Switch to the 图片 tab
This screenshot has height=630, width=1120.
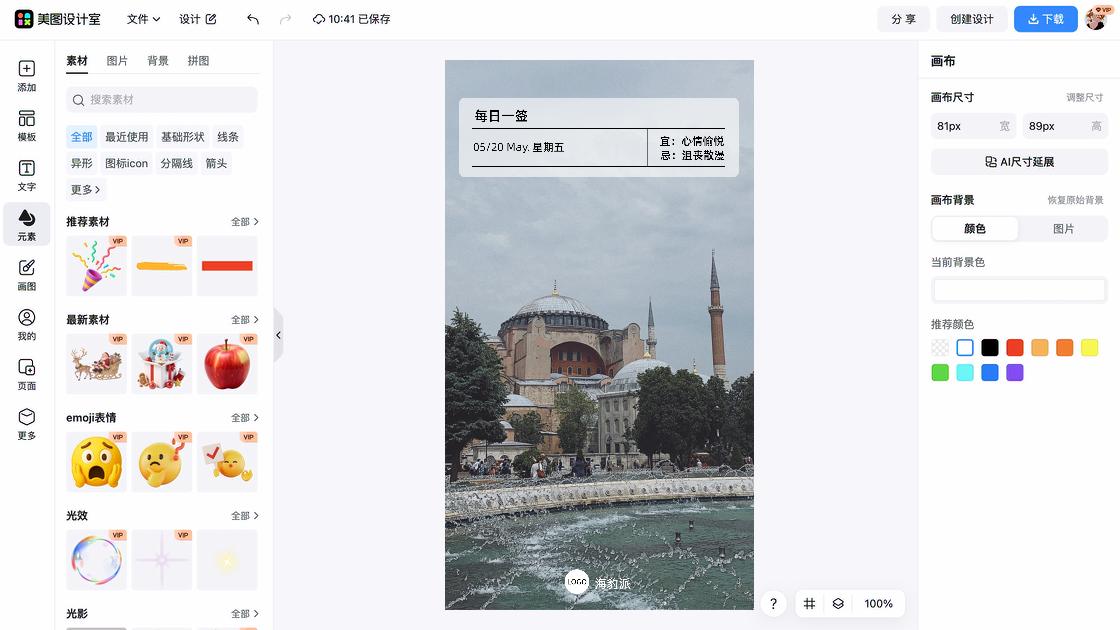(117, 61)
